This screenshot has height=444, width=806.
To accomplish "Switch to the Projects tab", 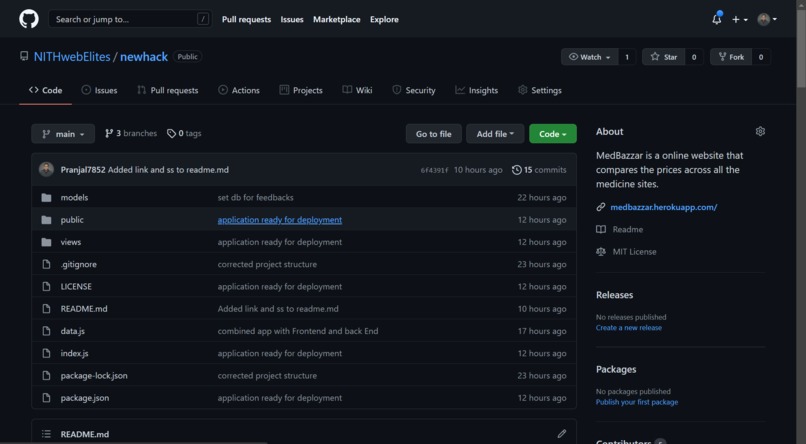I will tap(301, 90).
